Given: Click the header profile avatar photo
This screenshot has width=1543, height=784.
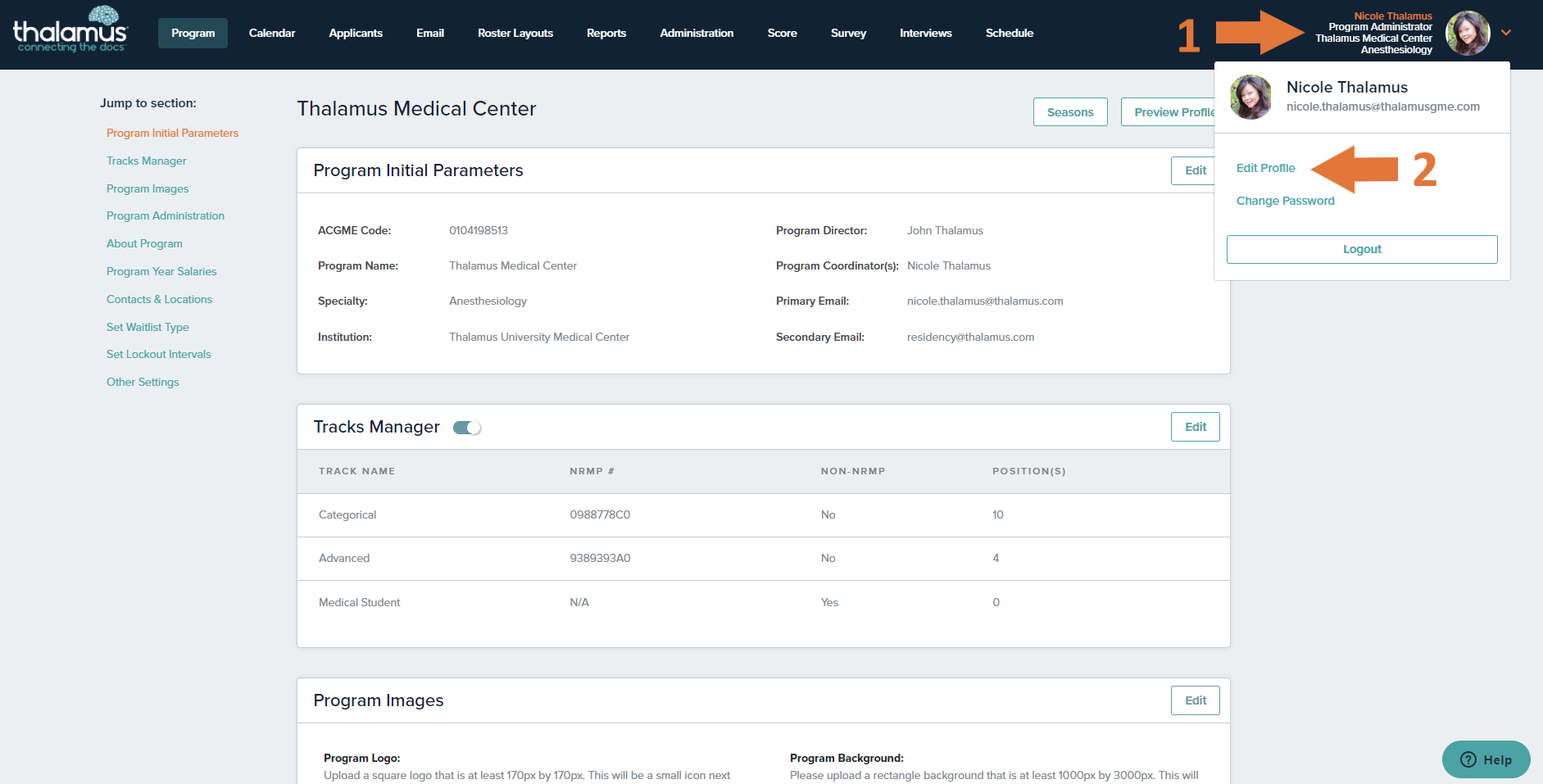Looking at the screenshot, I should [x=1468, y=33].
